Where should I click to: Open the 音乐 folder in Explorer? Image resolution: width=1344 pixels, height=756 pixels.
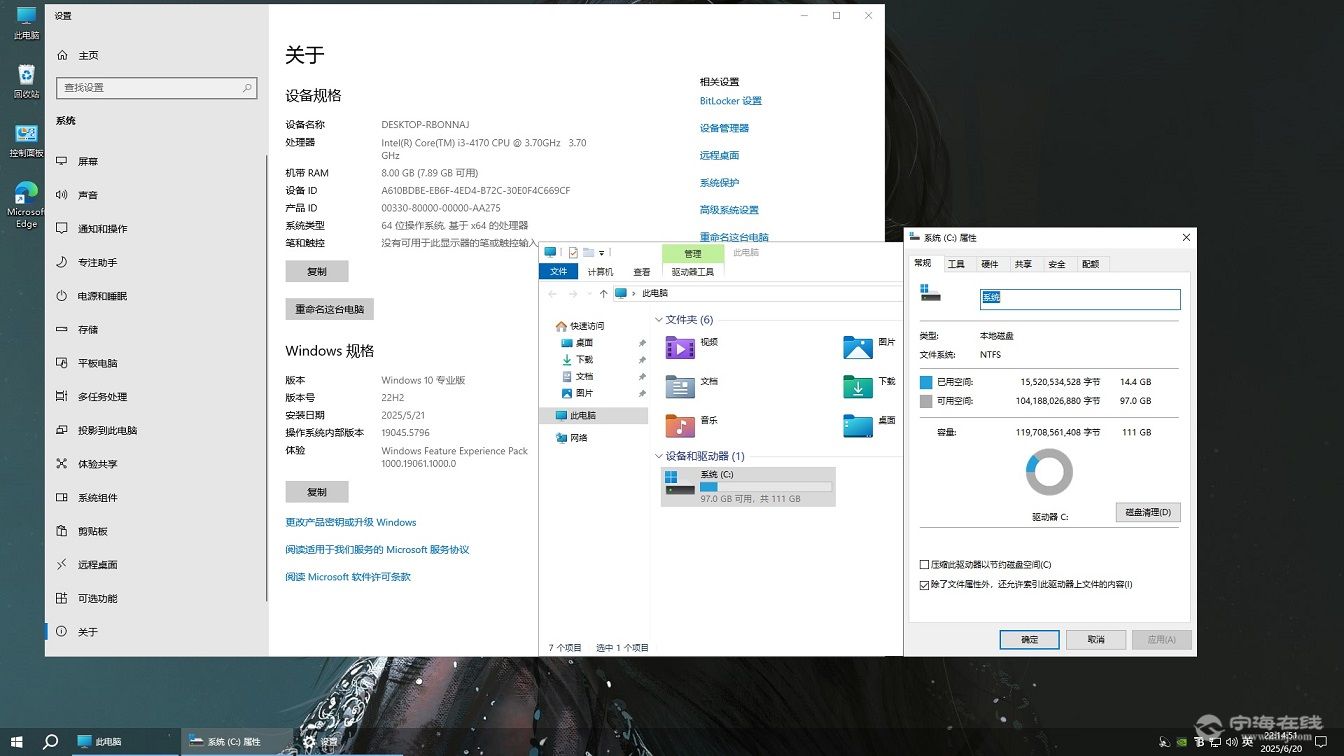click(x=692, y=425)
